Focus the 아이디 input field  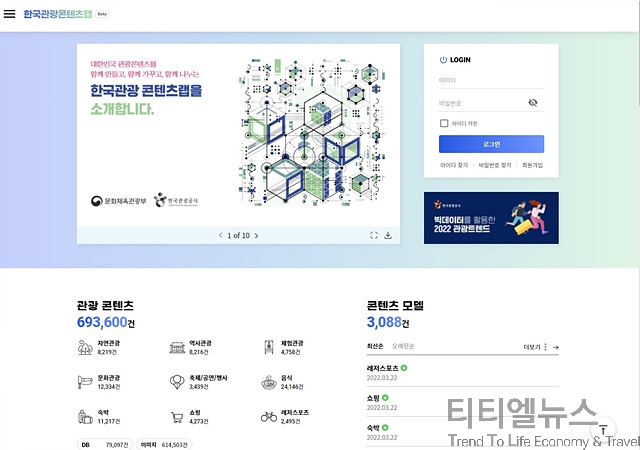pyautogui.click(x=491, y=80)
